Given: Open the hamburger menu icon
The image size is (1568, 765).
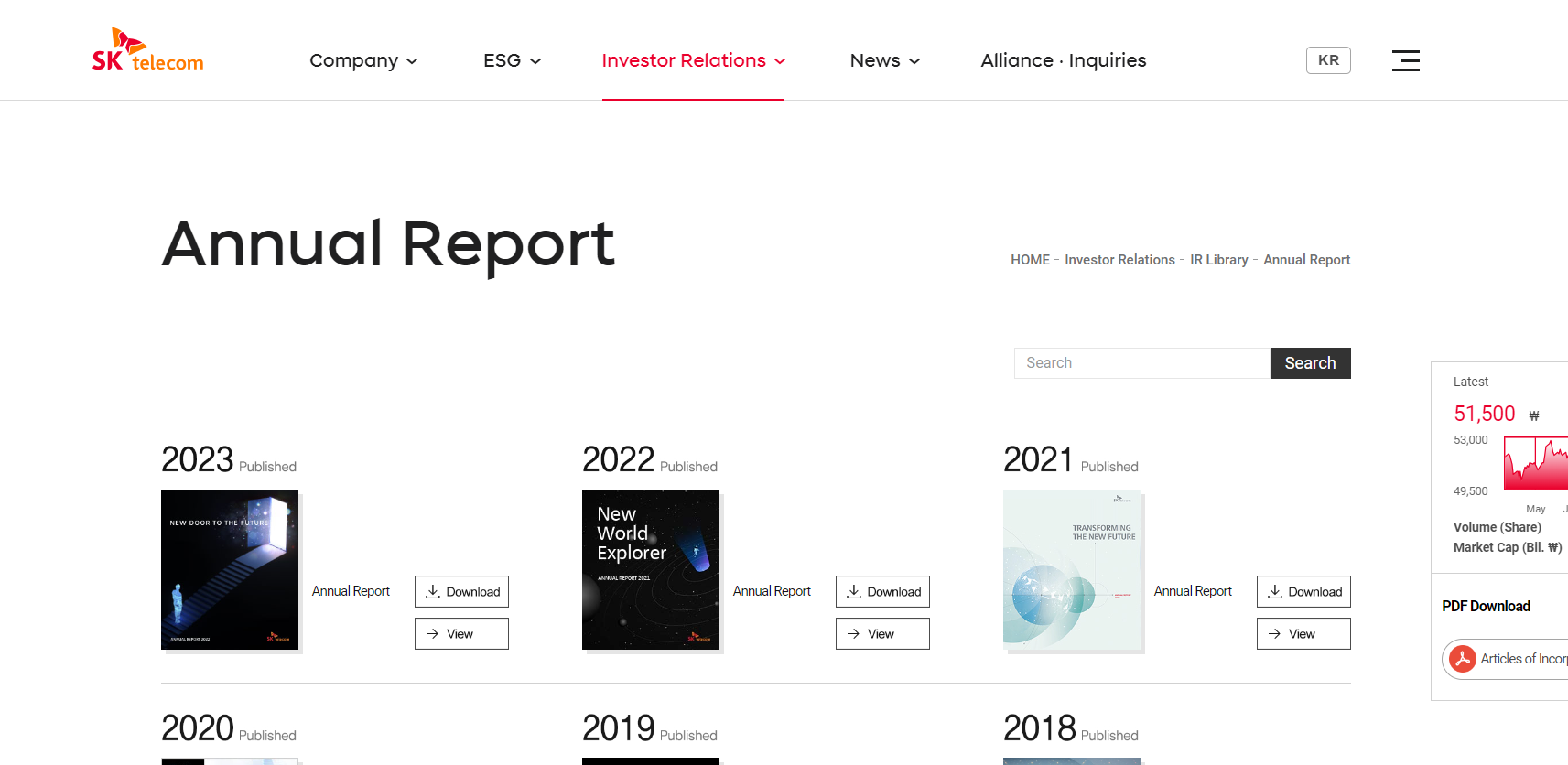Looking at the screenshot, I should 1405,60.
